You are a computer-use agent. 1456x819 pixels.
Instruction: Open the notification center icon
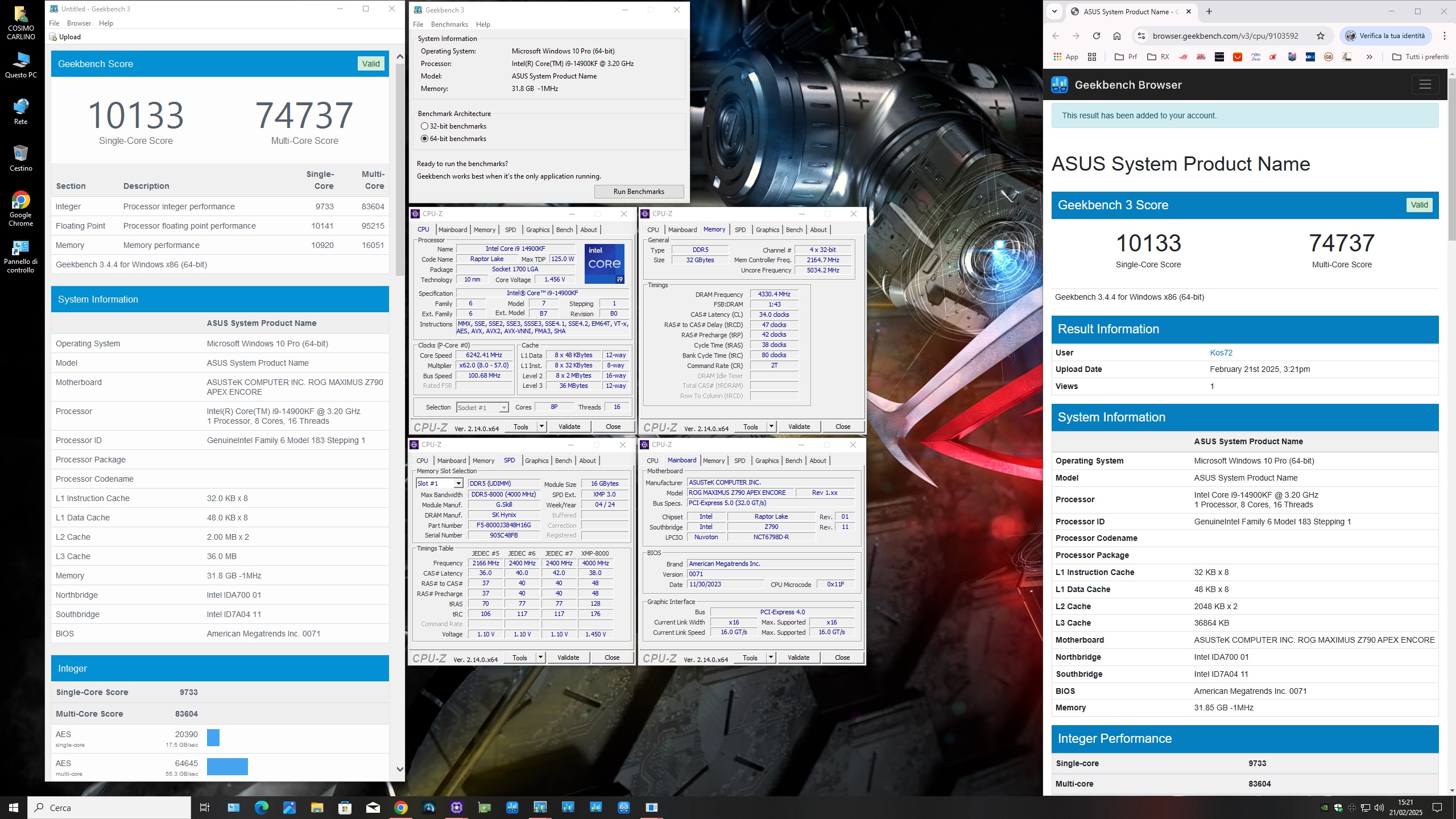click(1437, 808)
